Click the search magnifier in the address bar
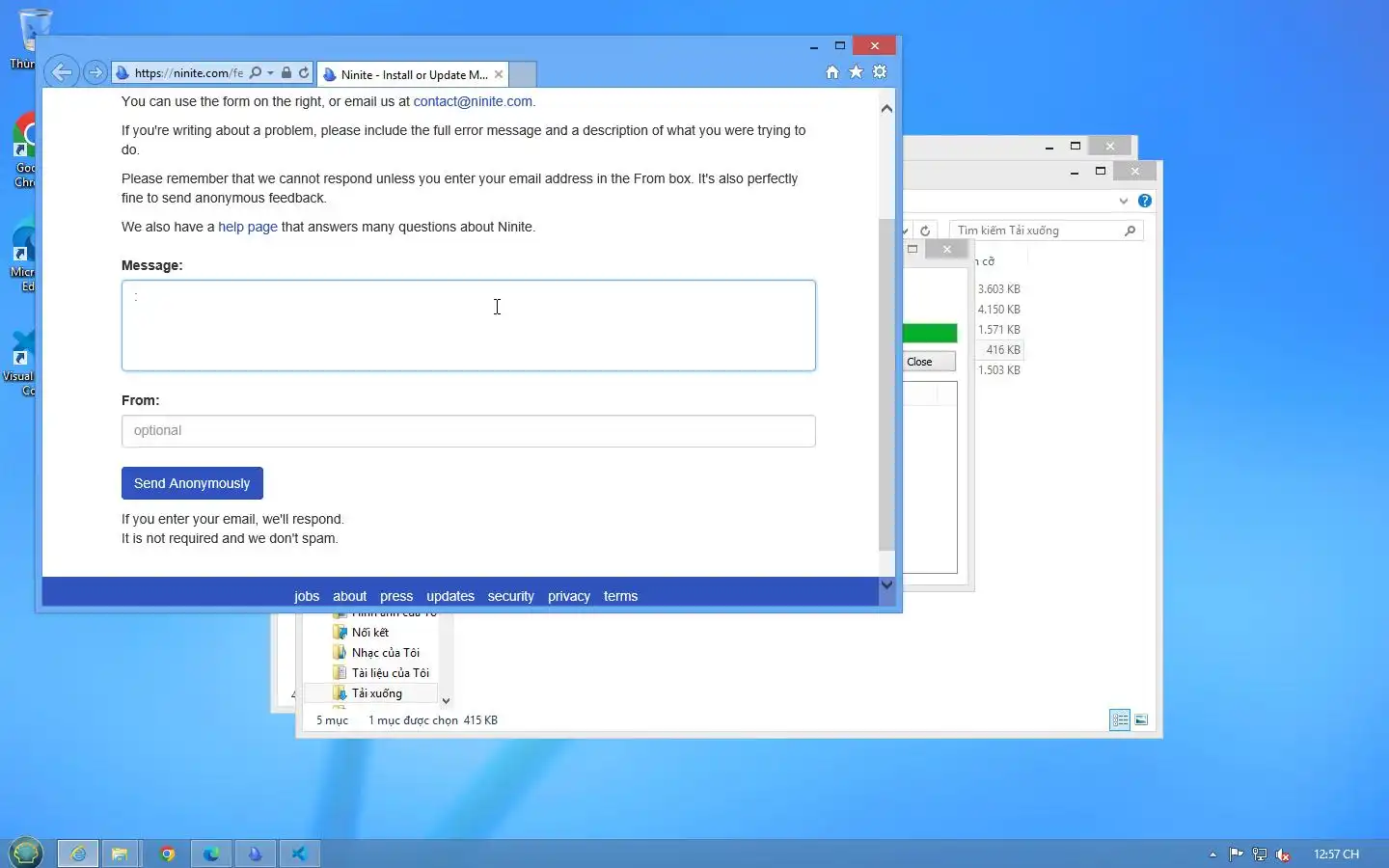The image size is (1389, 868). 256,72
